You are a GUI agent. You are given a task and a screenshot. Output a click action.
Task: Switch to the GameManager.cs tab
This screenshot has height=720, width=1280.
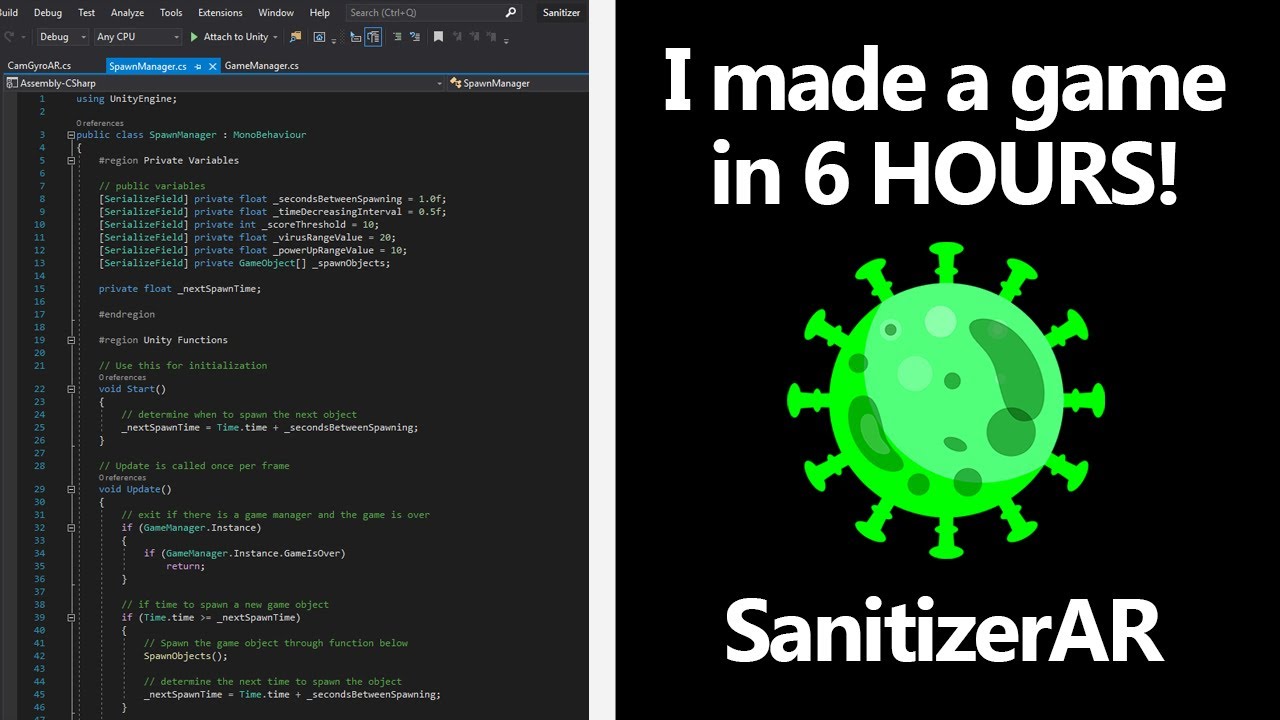coord(261,66)
